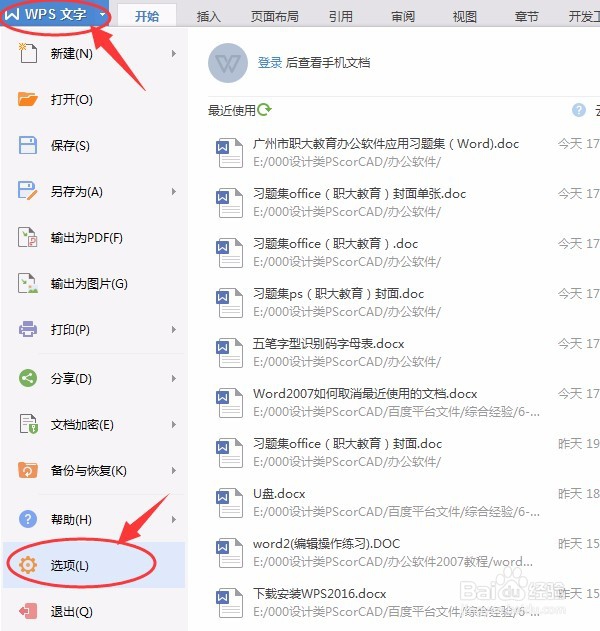Viewport: 600px width, 631px height.
Task: Click the WPS 文字 application menu button
Action: click(x=55, y=15)
